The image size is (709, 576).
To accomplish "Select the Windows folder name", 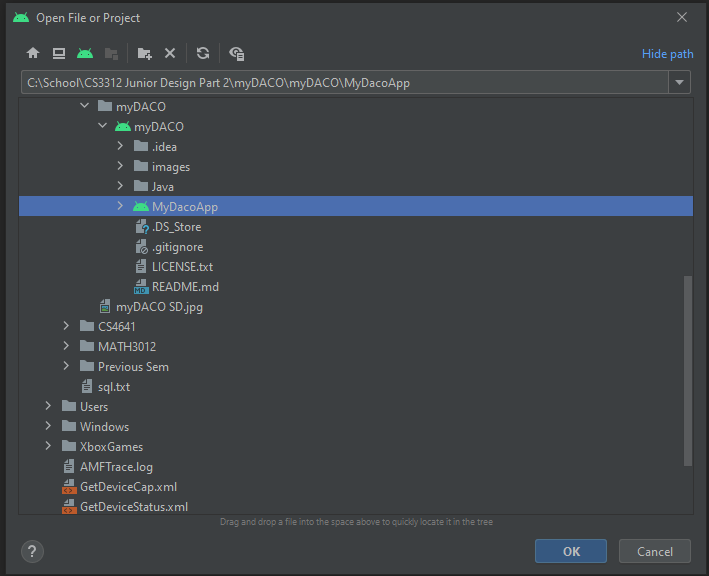I will click(104, 427).
